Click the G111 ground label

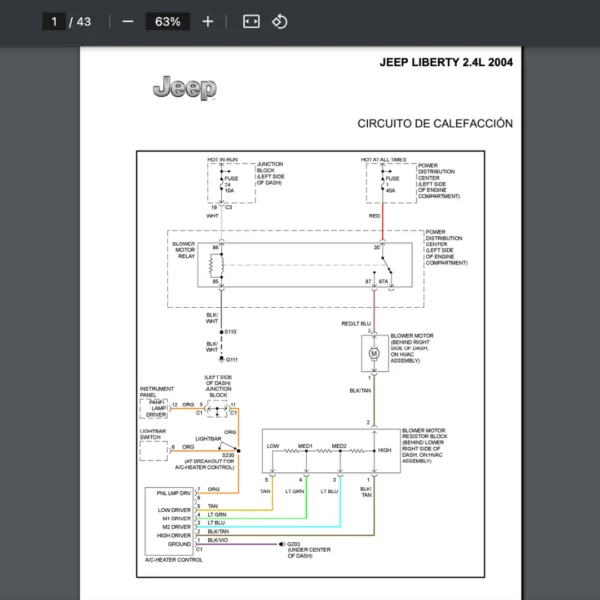(231, 359)
